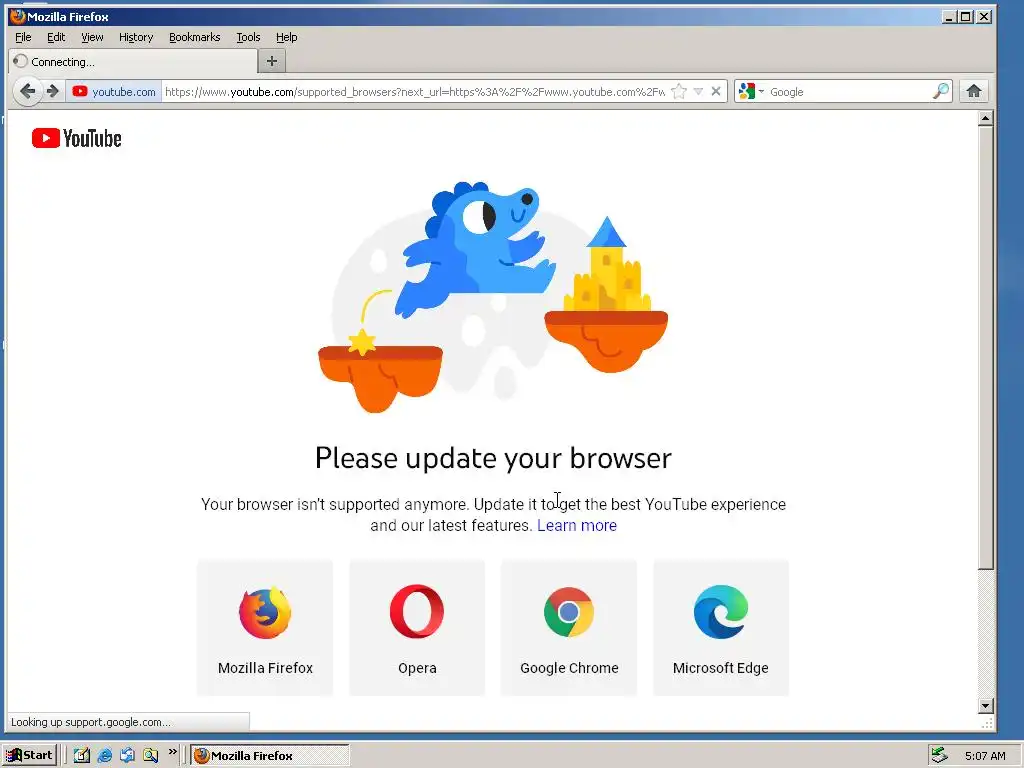Screen dimensions: 1024x768
Task: Click the scrollbar up arrow
Action: click(985, 118)
